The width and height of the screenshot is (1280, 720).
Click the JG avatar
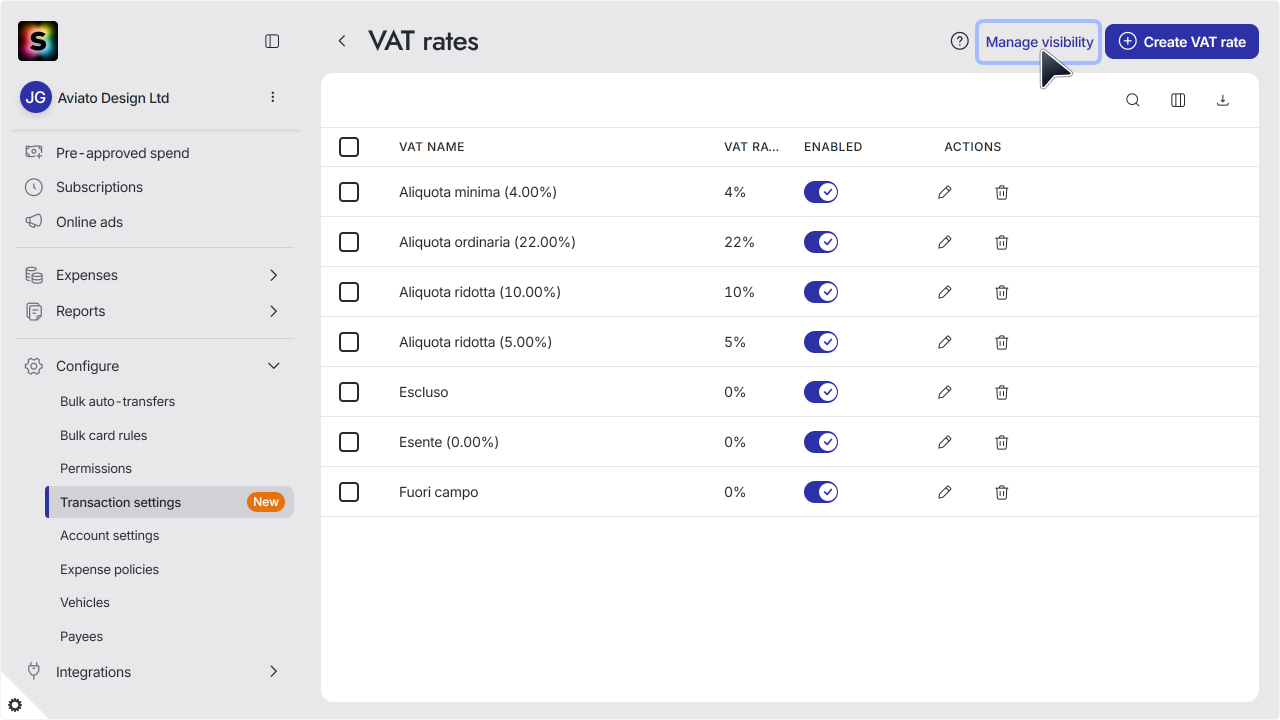tap(36, 97)
